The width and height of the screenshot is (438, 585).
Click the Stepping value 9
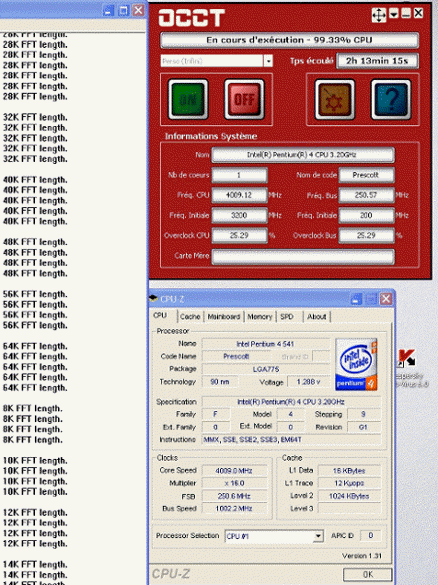[x=364, y=414]
